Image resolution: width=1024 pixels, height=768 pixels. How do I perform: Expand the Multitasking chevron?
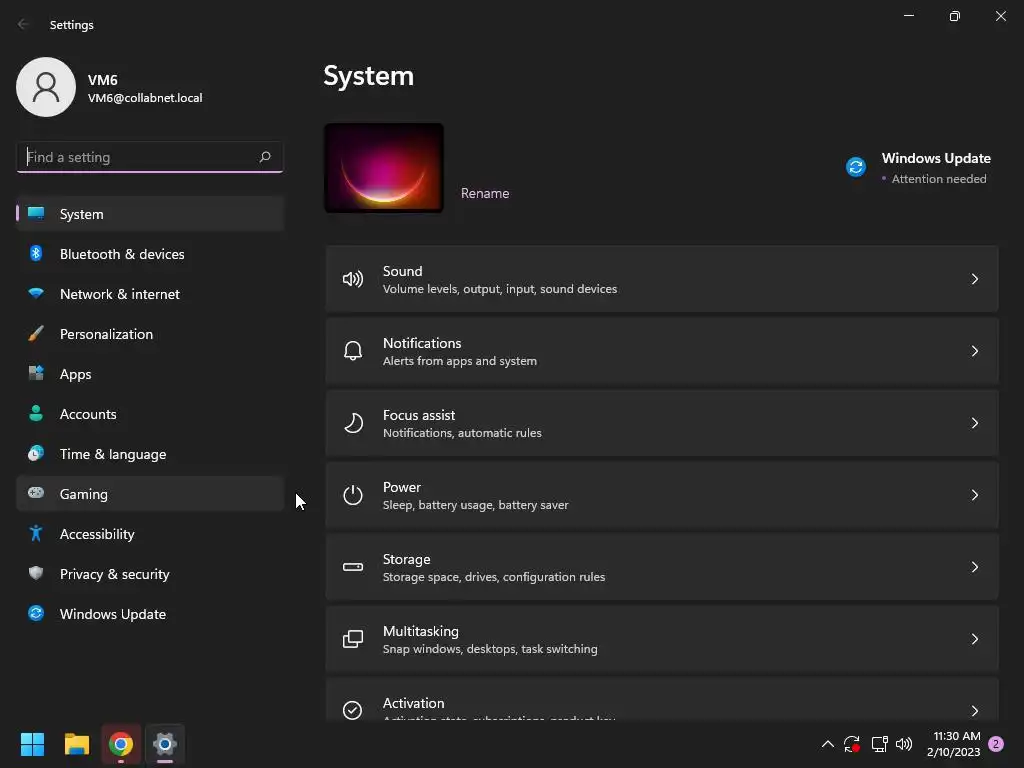point(974,639)
